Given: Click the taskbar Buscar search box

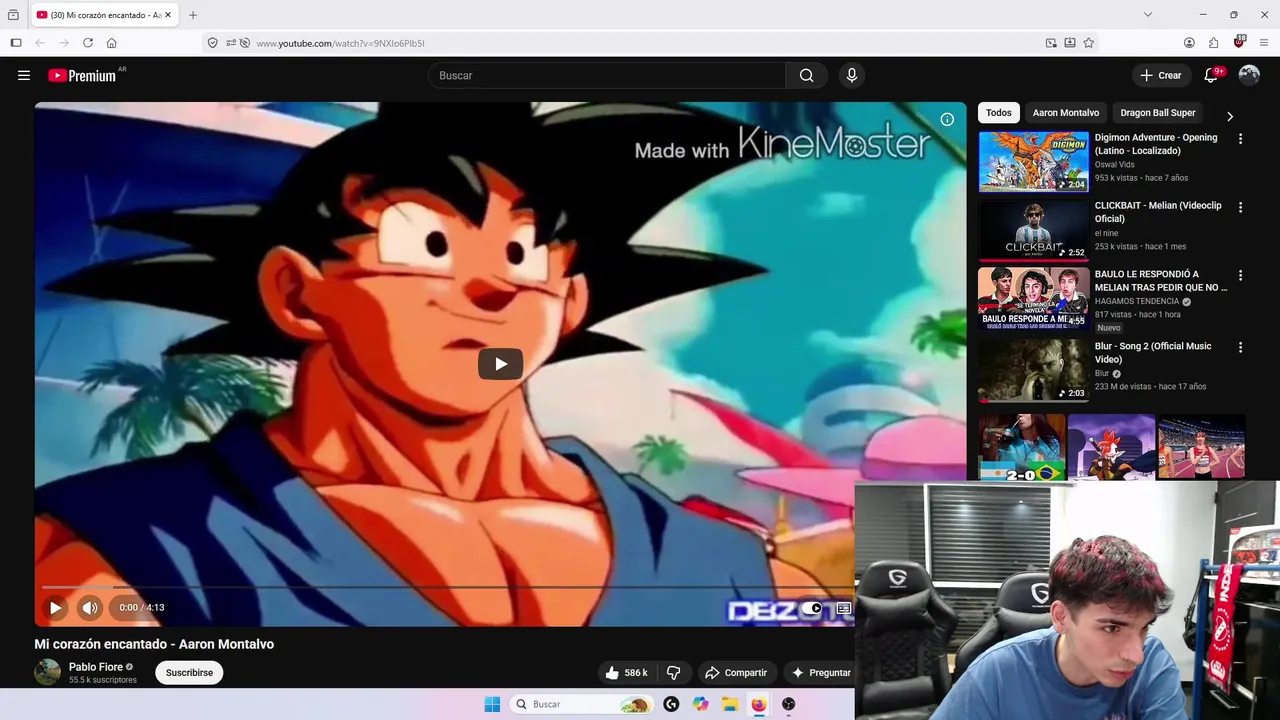Looking at the screenshot, I should (582, 704).
